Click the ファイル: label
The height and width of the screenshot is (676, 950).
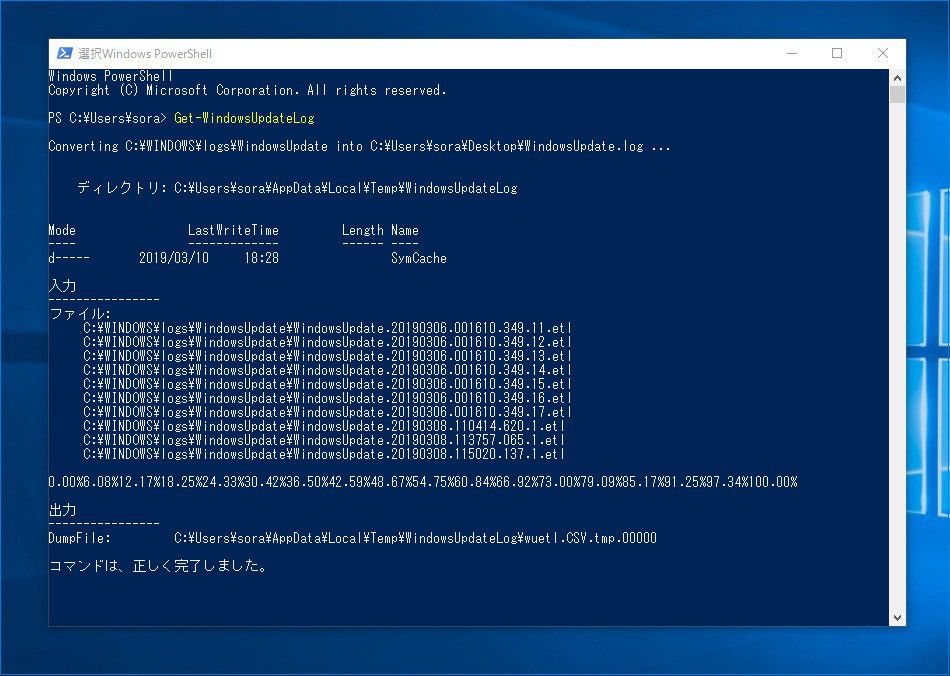80,314
